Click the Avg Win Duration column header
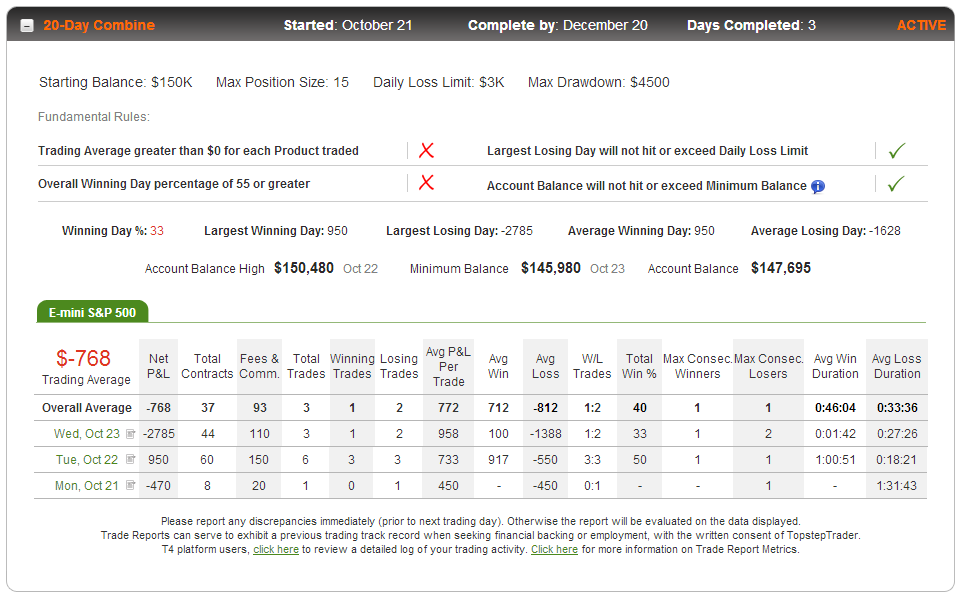This screenshot has width=959, height=597. point(835,366)
